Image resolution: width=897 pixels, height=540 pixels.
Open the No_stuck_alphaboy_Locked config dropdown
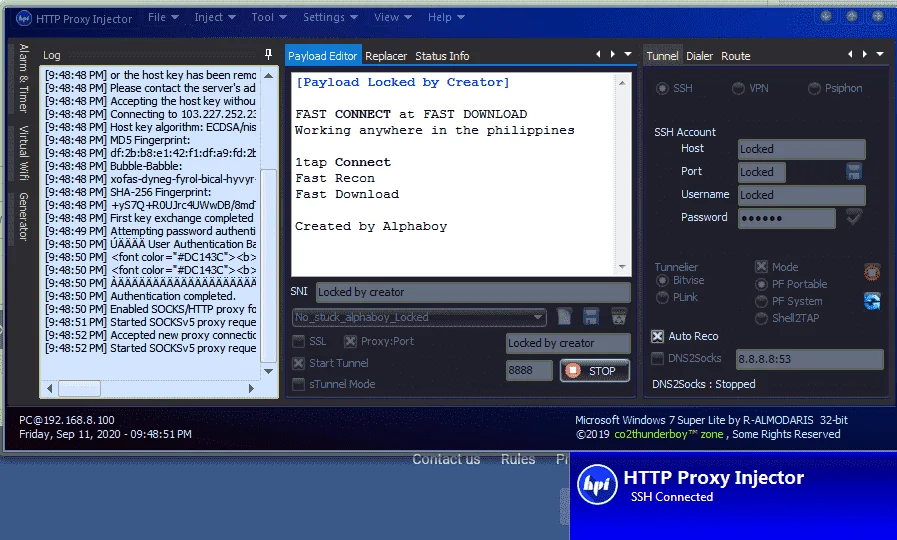[x=419, y=317]
